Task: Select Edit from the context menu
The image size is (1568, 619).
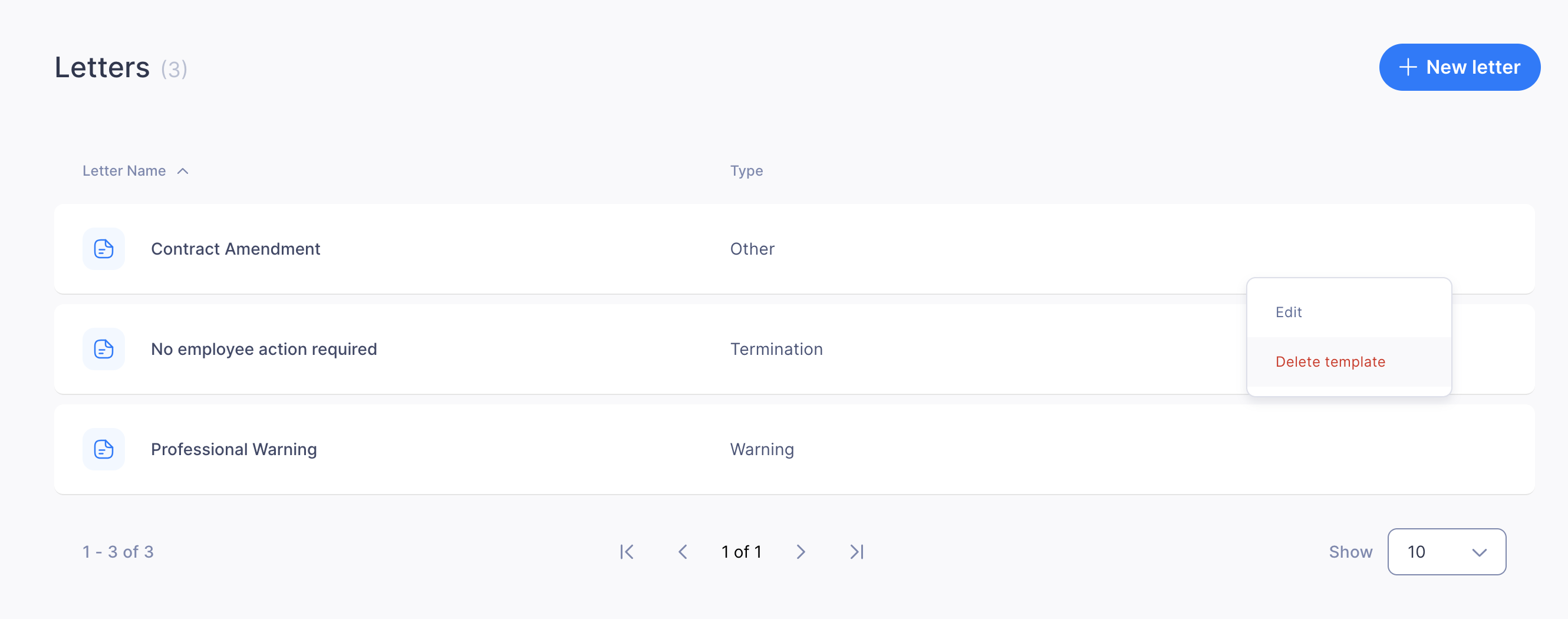Action: (1289, 312)
